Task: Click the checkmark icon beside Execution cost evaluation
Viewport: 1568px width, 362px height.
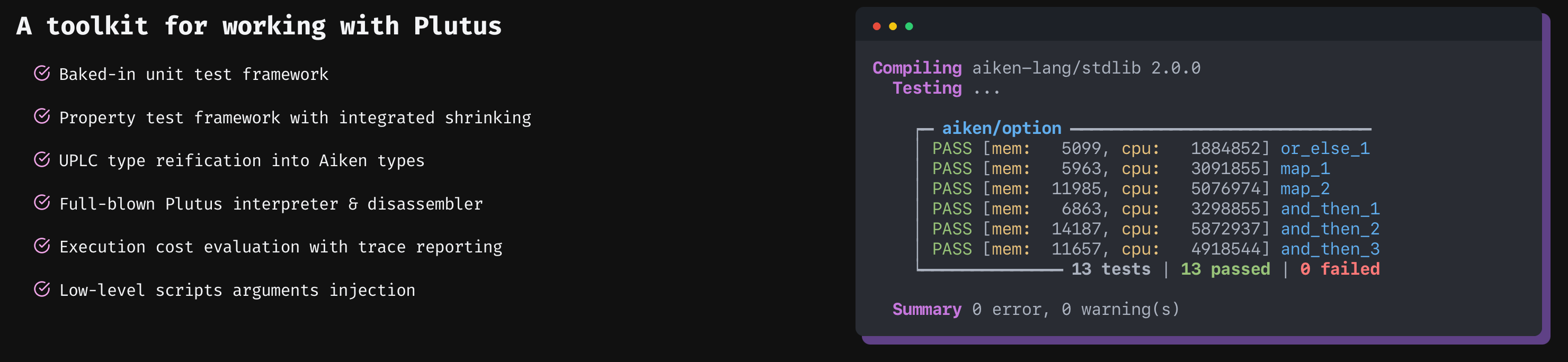Action: [41, 246]
